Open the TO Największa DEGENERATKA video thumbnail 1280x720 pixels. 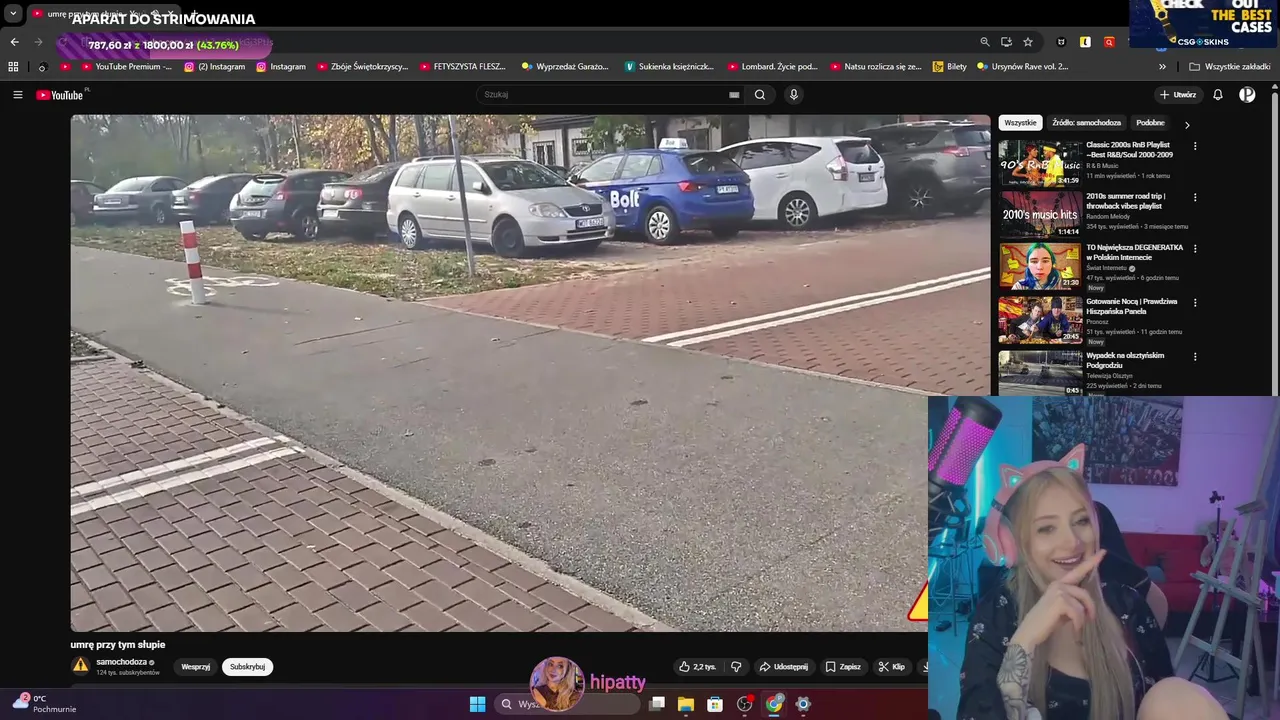1040,266
